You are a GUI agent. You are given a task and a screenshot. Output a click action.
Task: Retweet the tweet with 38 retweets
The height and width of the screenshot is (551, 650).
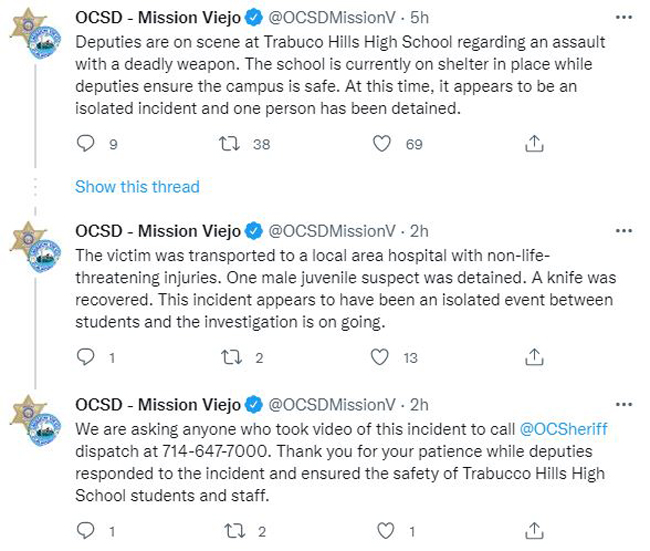pyautogui.click(x=229, y=143)
